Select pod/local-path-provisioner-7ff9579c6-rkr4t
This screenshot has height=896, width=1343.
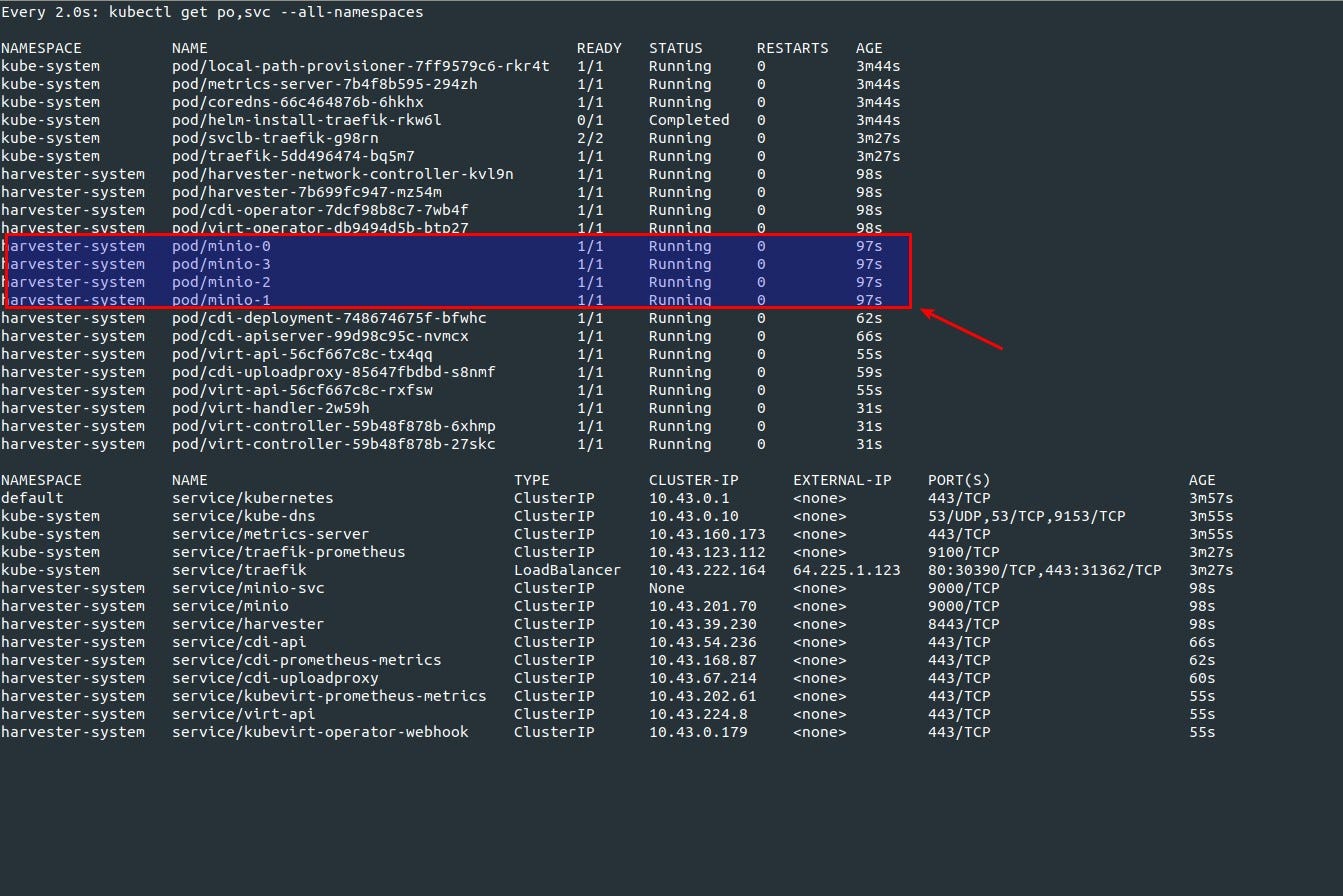pos(360,66)
